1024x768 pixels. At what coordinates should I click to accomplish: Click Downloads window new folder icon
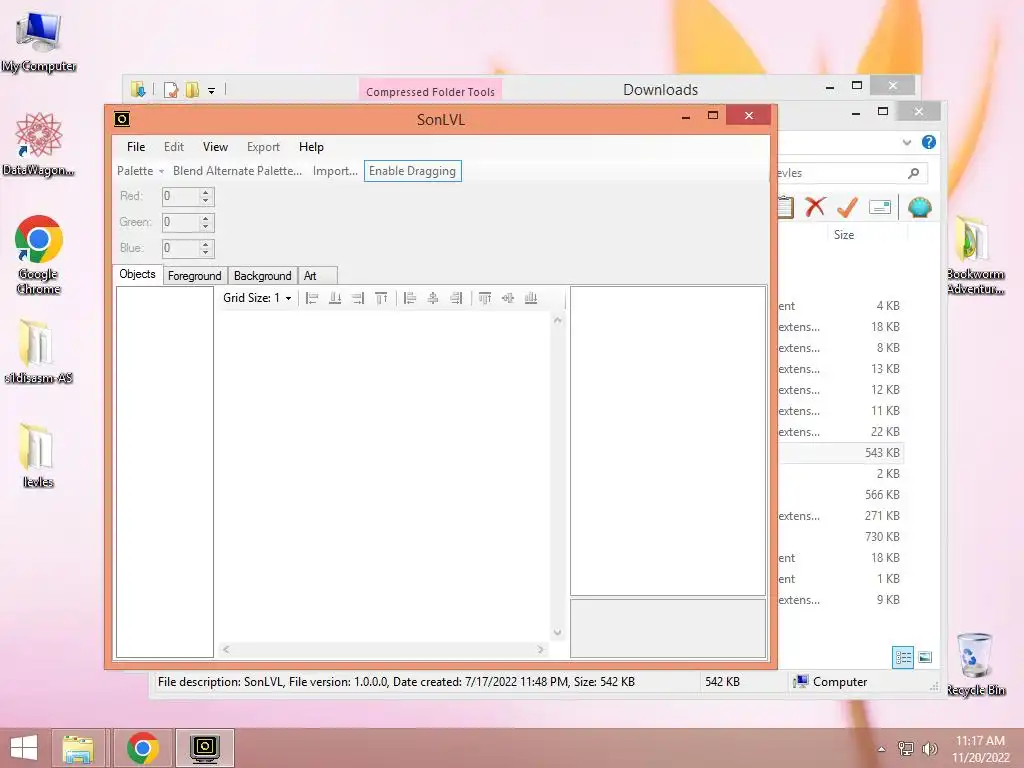pyautogui.click(x=192, y=90)
